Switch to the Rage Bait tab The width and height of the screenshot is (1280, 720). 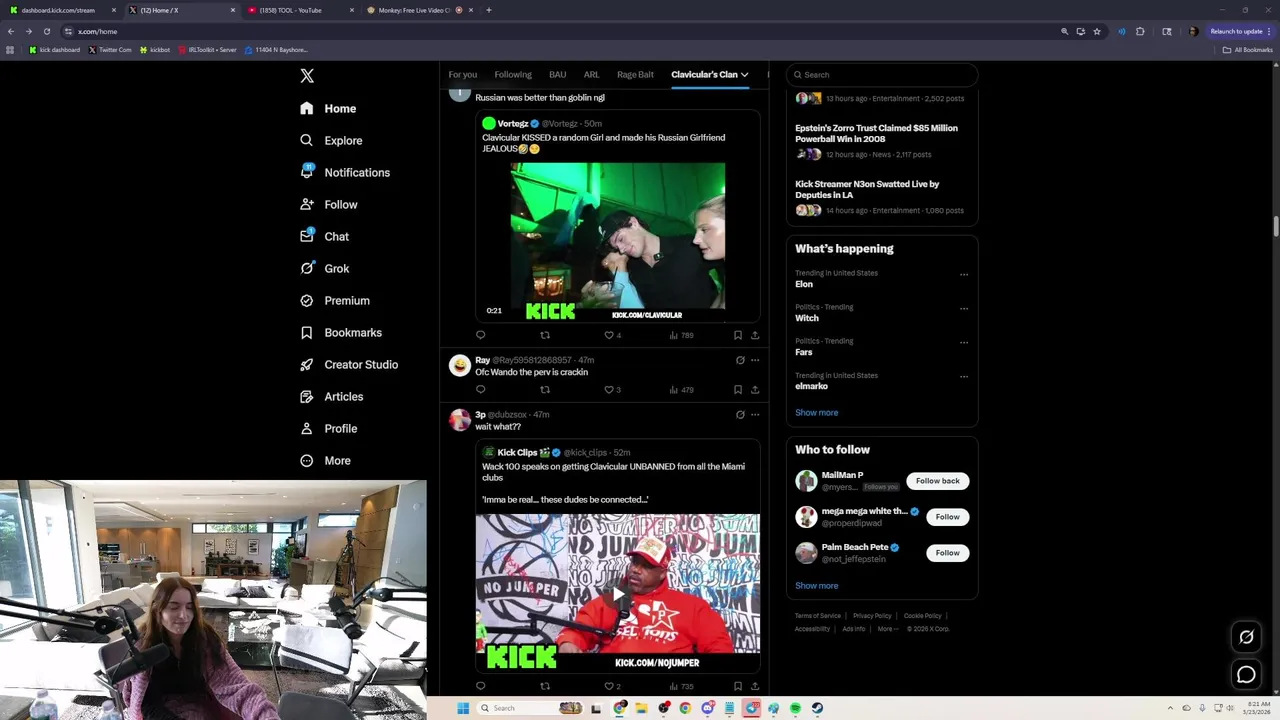click(635, 74)
